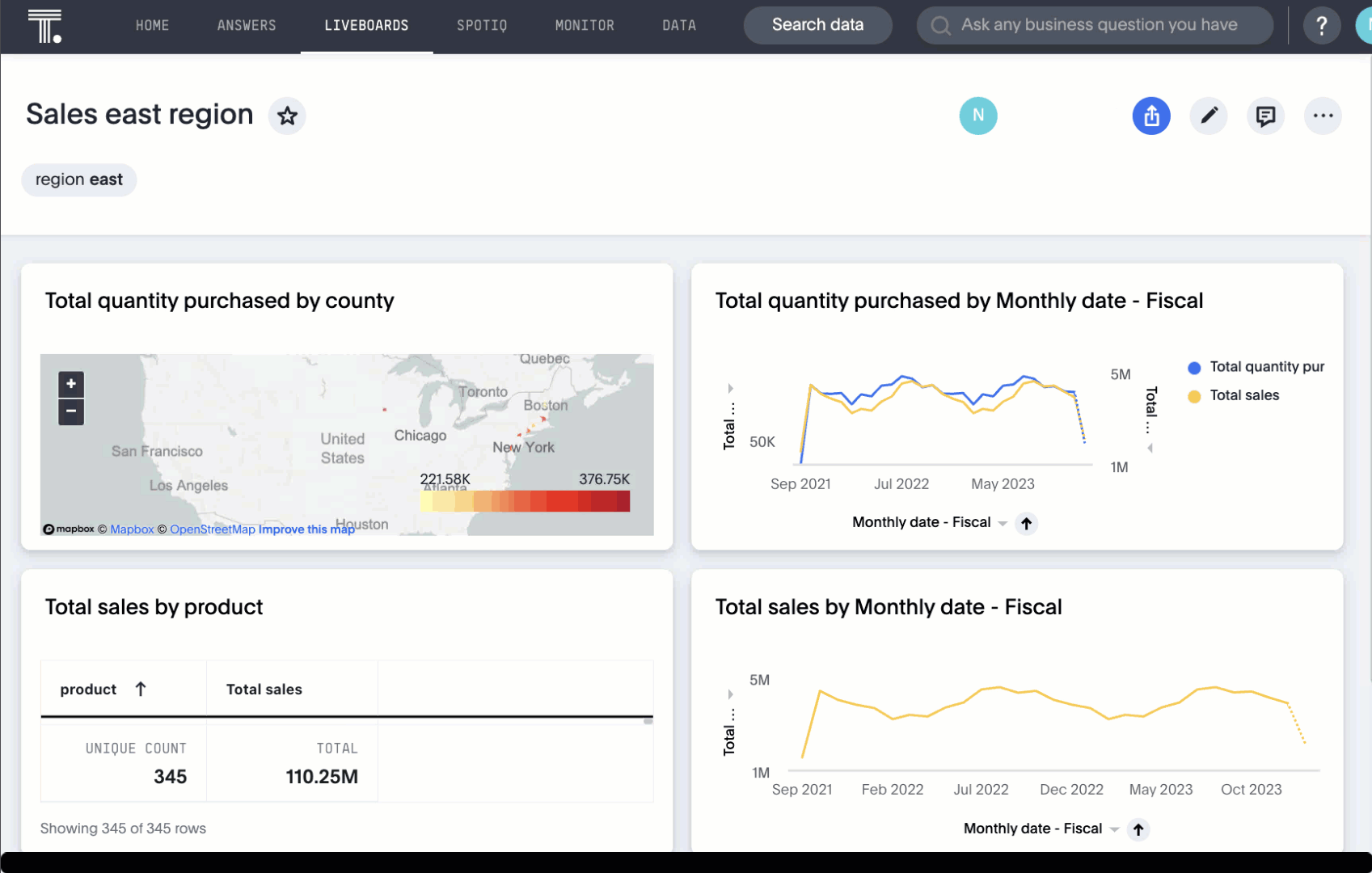Click the ThoughtSpot logo icon

[44, 26]
